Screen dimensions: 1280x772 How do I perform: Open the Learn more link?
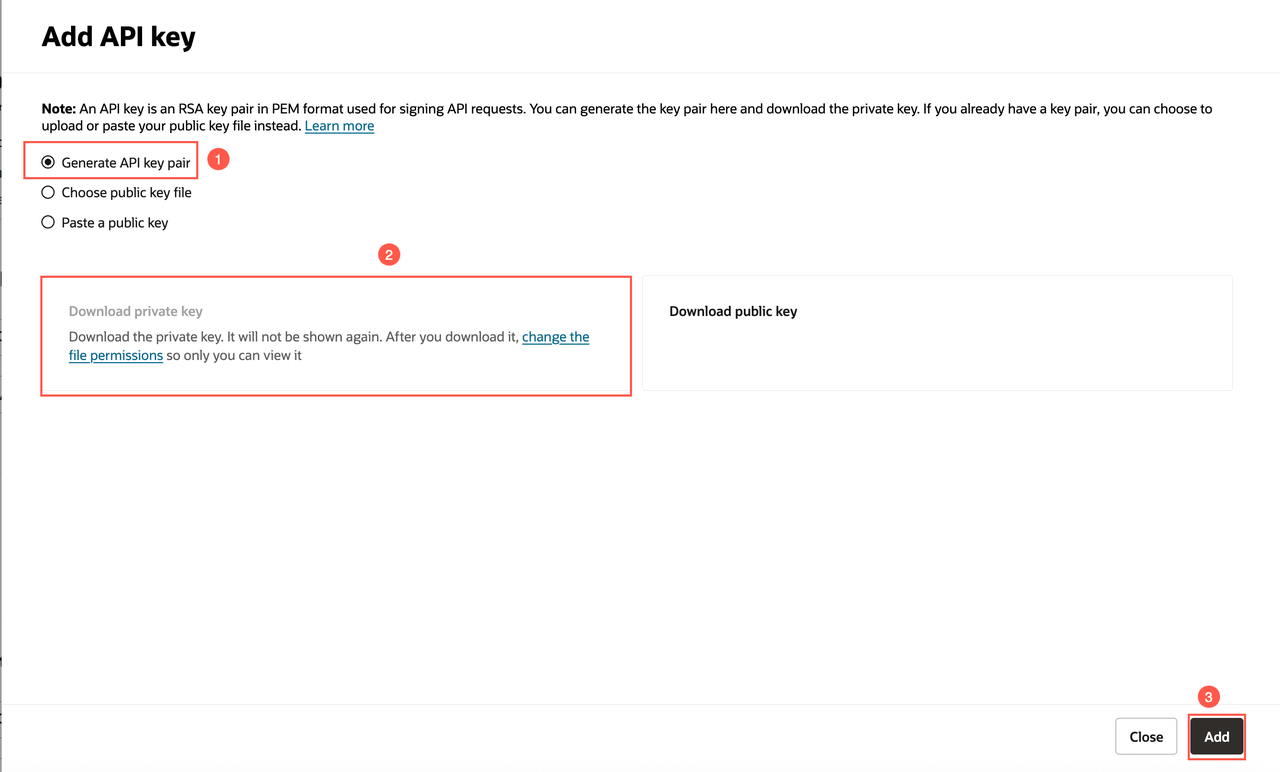point(339,126)
